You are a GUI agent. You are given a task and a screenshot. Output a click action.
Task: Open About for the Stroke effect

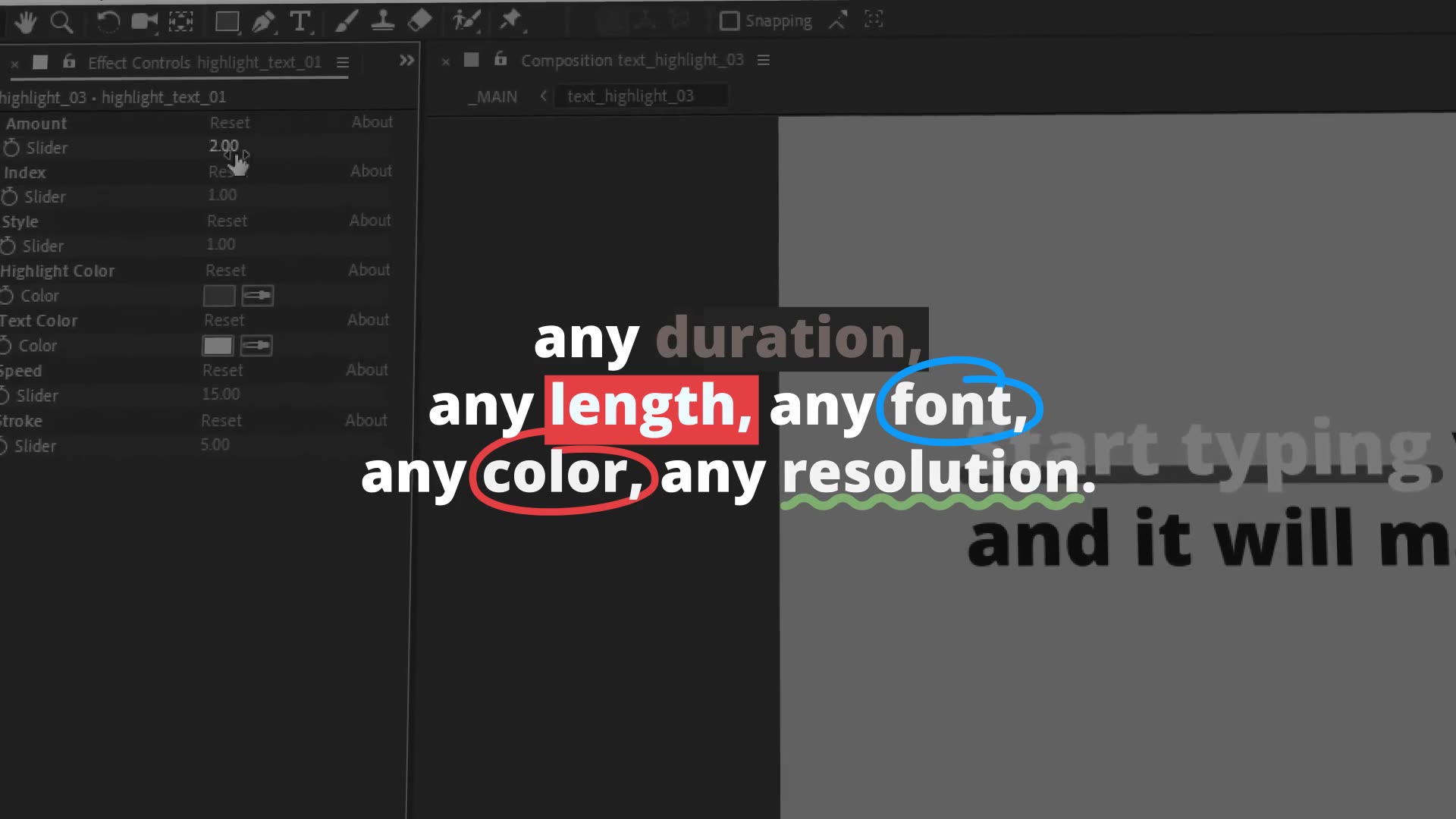click(366, 419)
